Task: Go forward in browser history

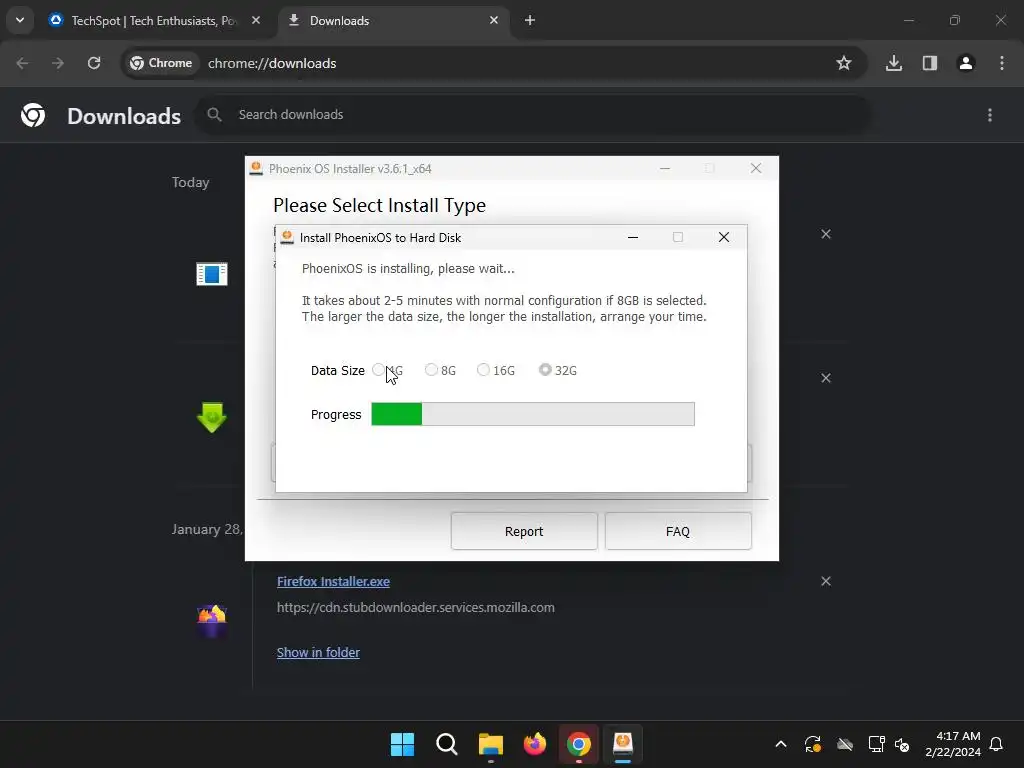Action: click(58, 63)
